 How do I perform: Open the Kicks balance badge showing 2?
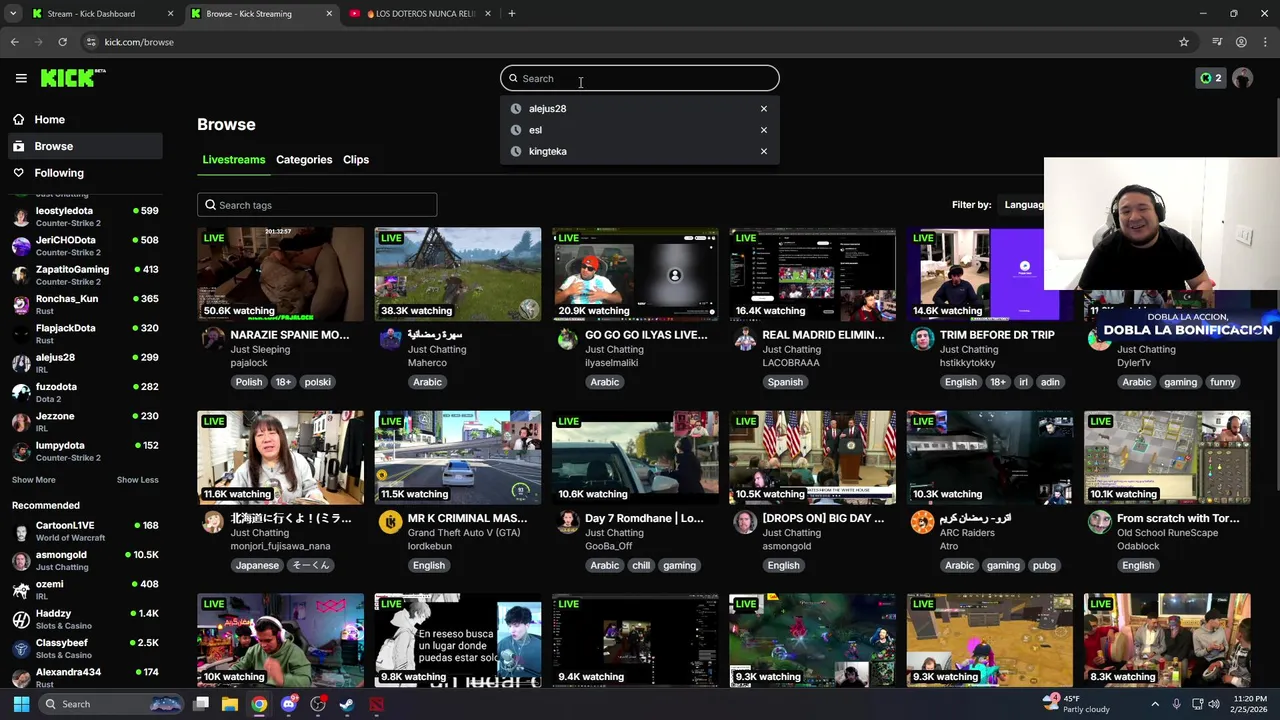pyautogui.click(x=1210, y=78)
